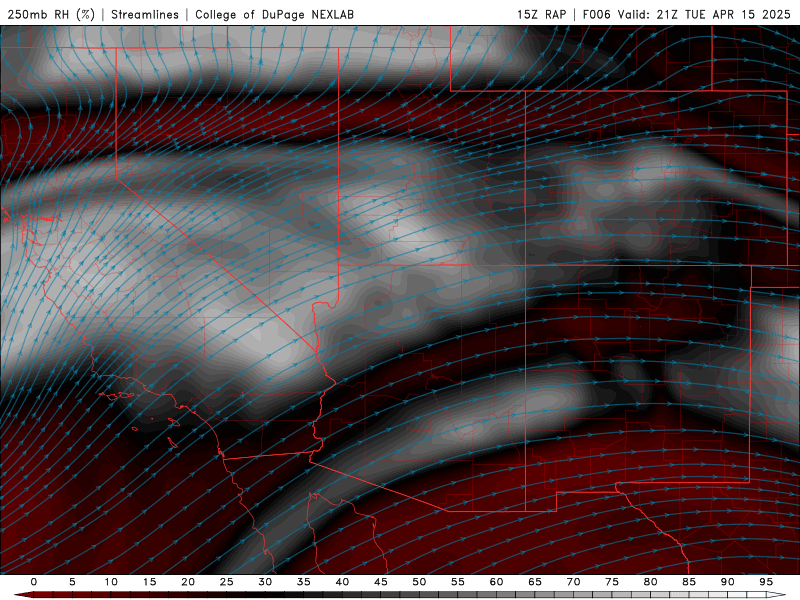Click the right arrow end of the color bar
This screenshot has height=600, width=800.
point(777,595)
